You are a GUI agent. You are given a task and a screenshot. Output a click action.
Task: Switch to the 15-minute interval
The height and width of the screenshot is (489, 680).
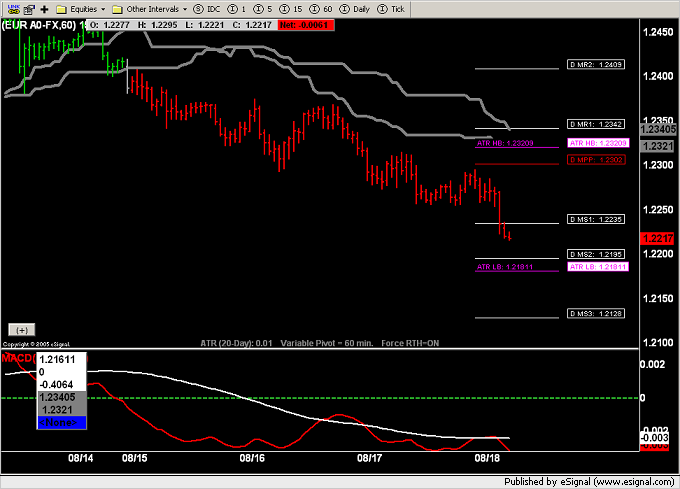point(291,9)
